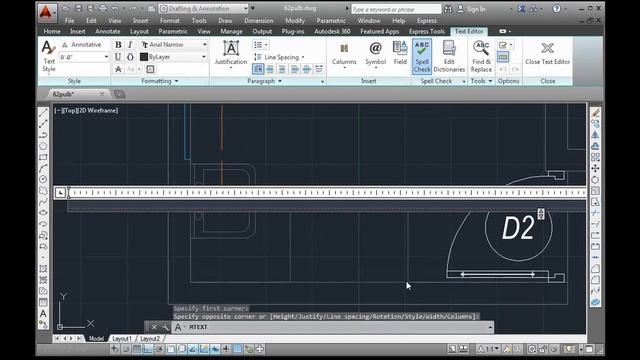Click the Table tool in the left toolbar
Viewport: 640px width, 360px height.
click(x=43, y=302)
